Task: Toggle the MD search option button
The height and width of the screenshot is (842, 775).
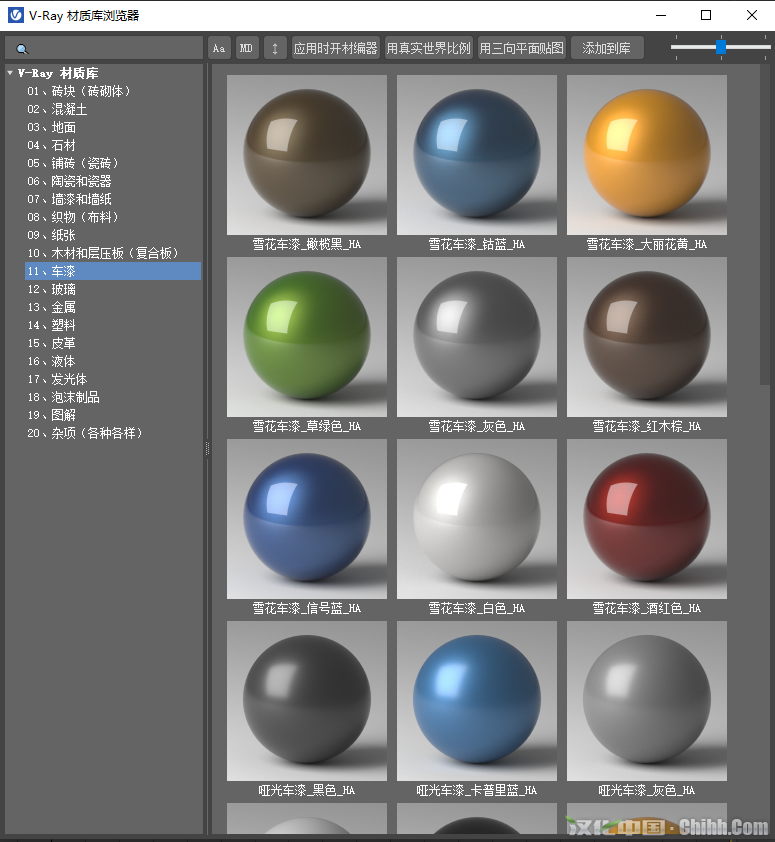Action: 246,48
